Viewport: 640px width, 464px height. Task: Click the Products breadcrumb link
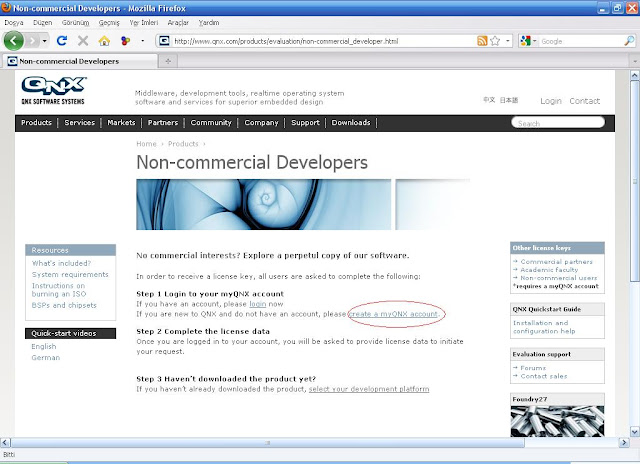point(183,144)
